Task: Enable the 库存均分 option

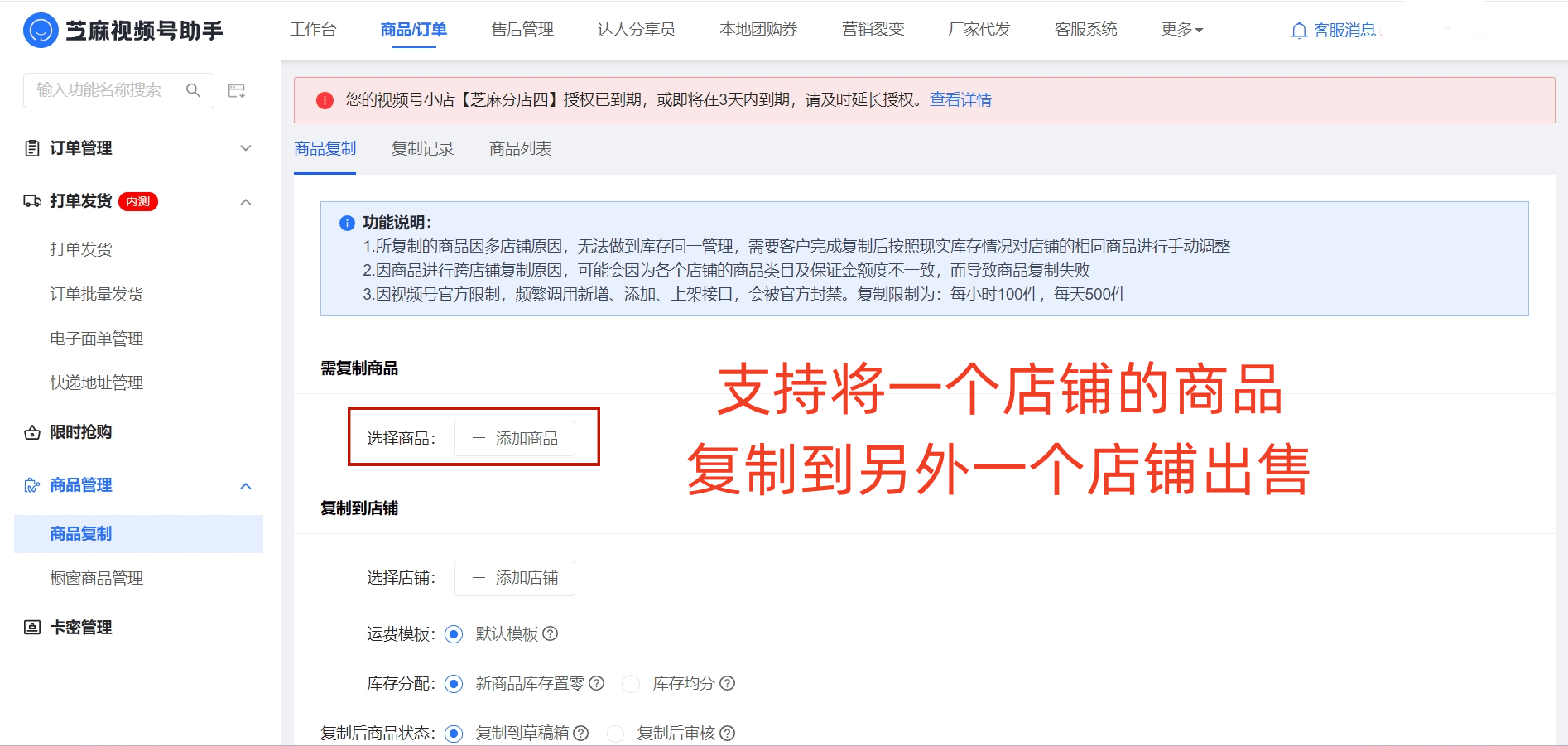Action: 631,684
